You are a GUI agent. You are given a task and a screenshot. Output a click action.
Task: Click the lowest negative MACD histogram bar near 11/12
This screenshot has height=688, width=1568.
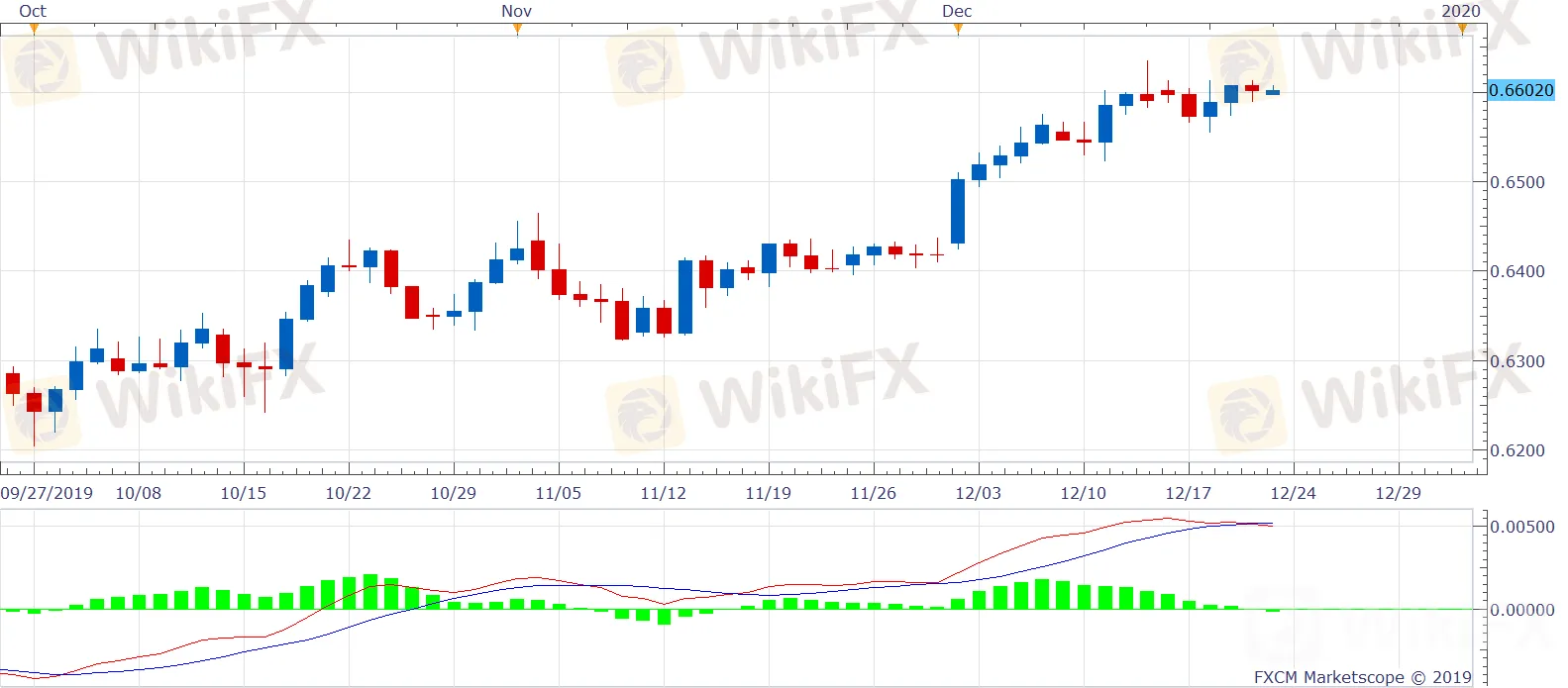(664, 617)
